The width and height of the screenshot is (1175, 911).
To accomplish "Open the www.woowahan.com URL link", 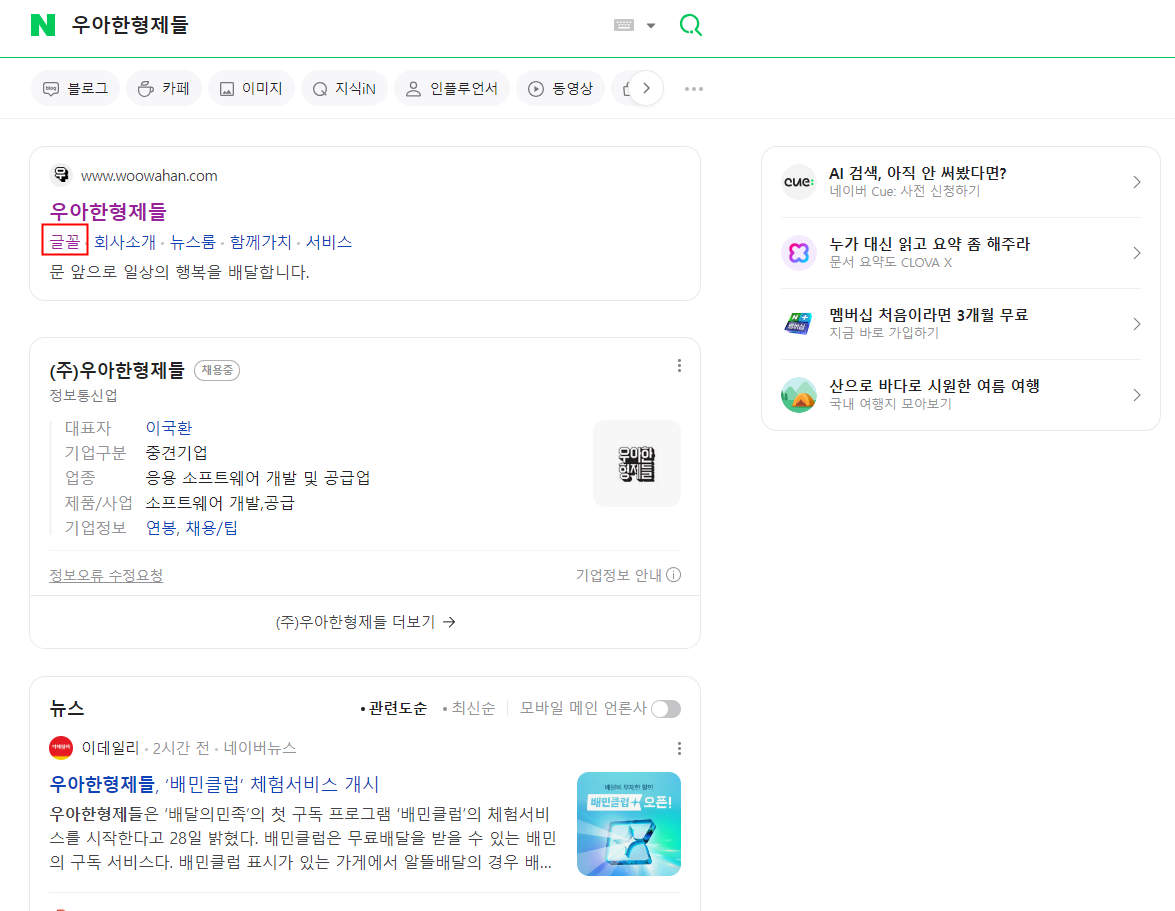I will point(149,175).
